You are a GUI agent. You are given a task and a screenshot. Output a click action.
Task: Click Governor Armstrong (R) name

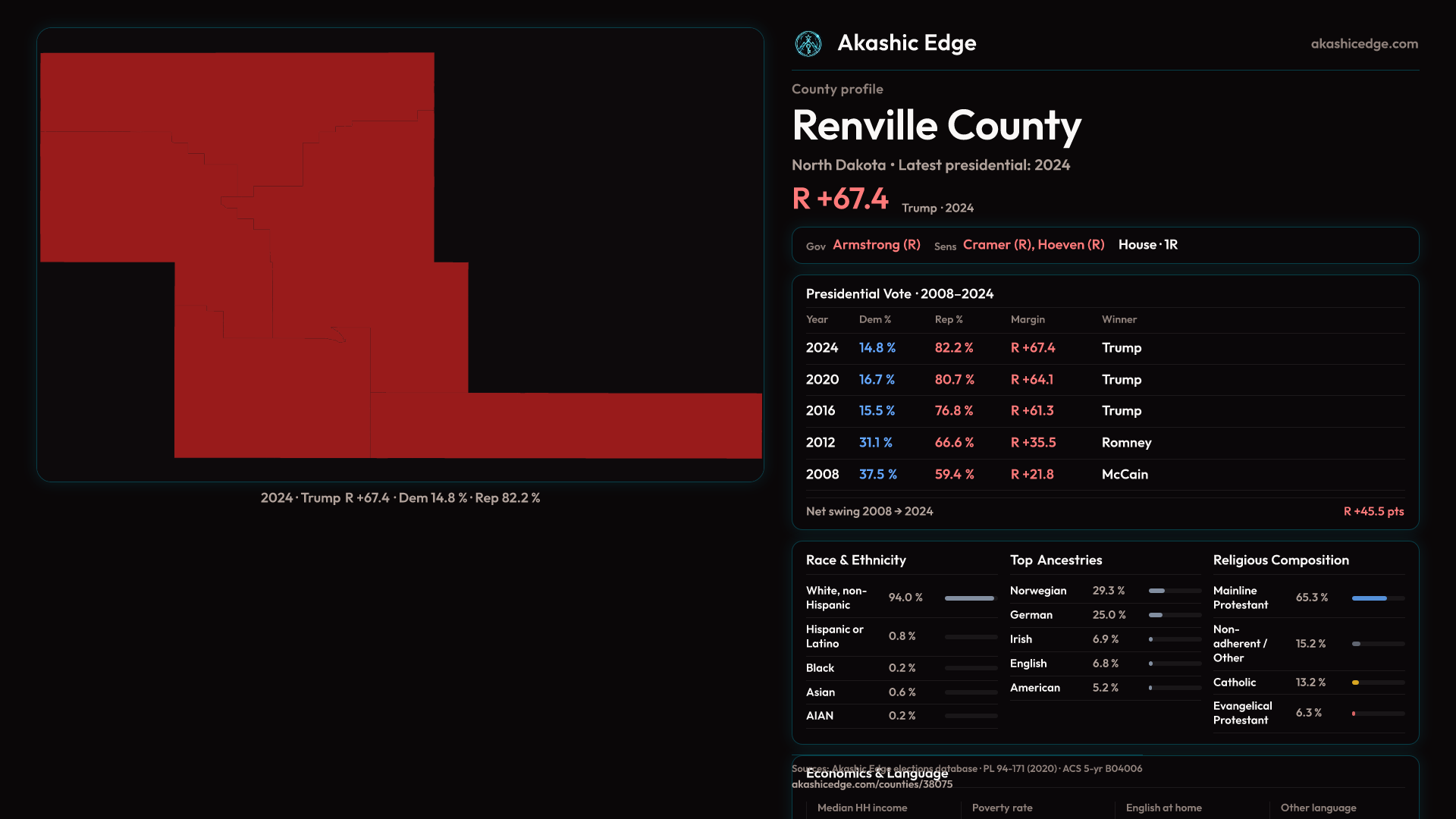click(876, 245)
